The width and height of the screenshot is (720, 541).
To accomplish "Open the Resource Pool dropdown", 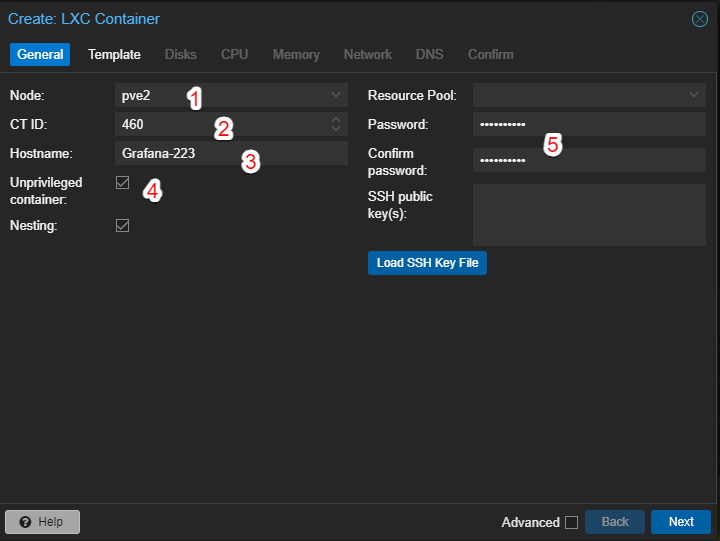I will pos(694,96).
